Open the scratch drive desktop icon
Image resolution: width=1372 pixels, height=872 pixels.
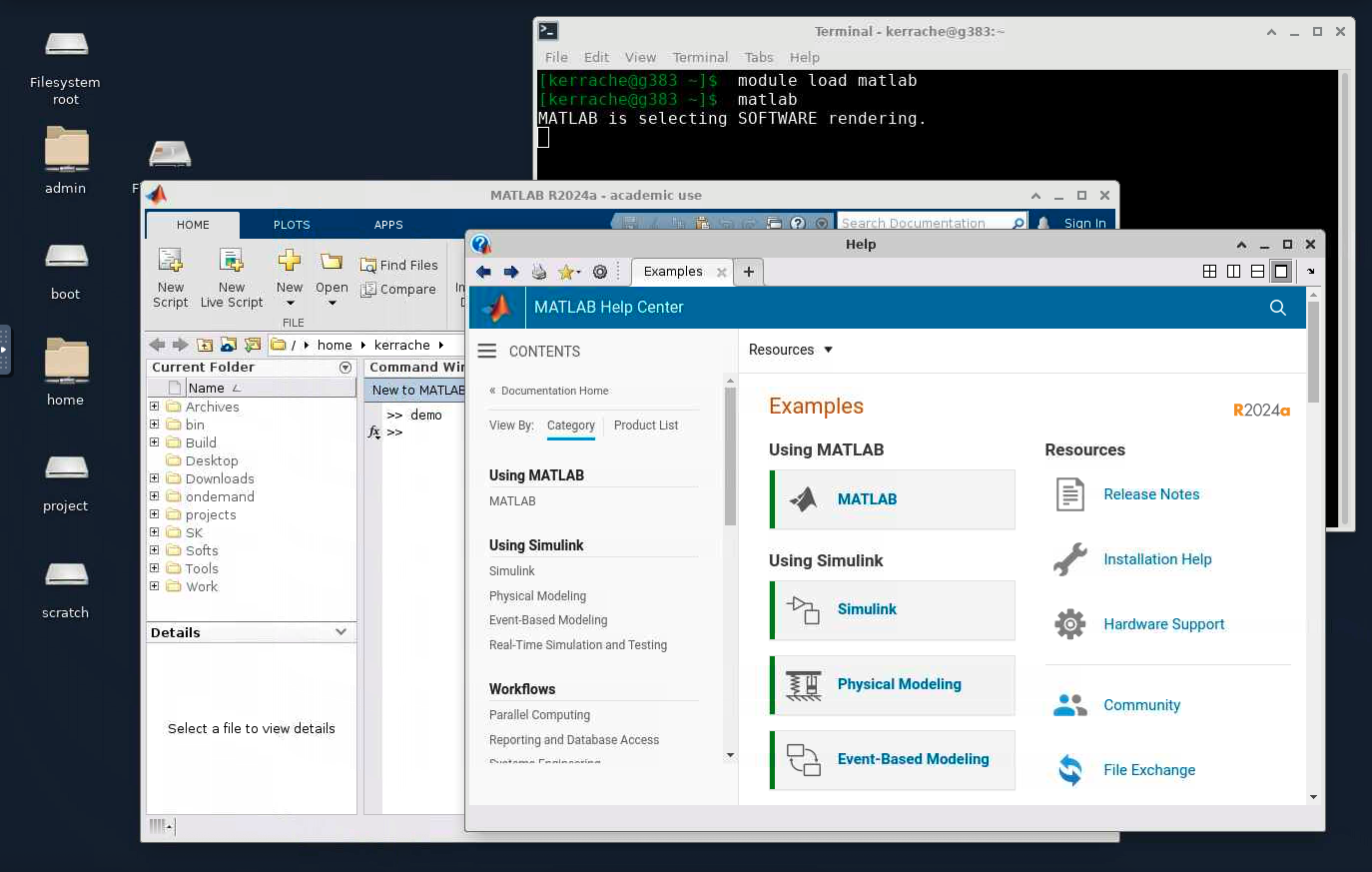click(66, 589)
